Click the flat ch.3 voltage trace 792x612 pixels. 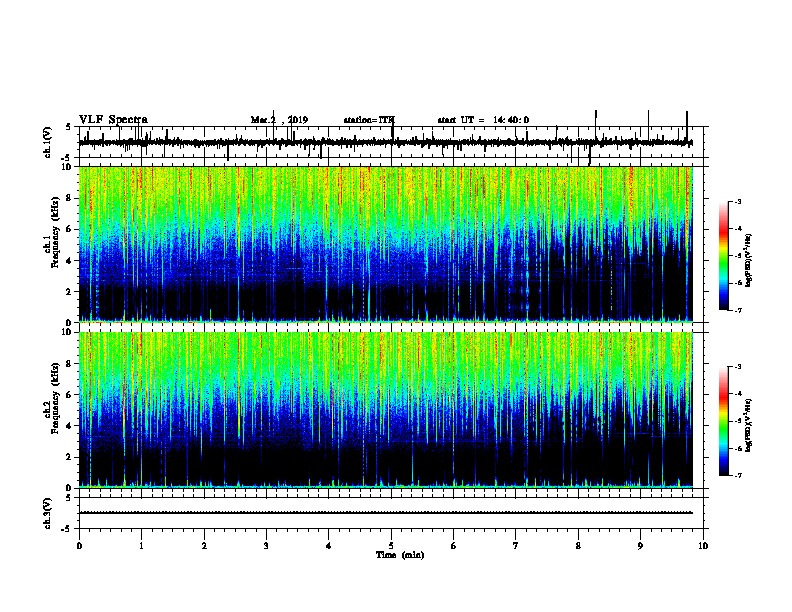[385, 513]
